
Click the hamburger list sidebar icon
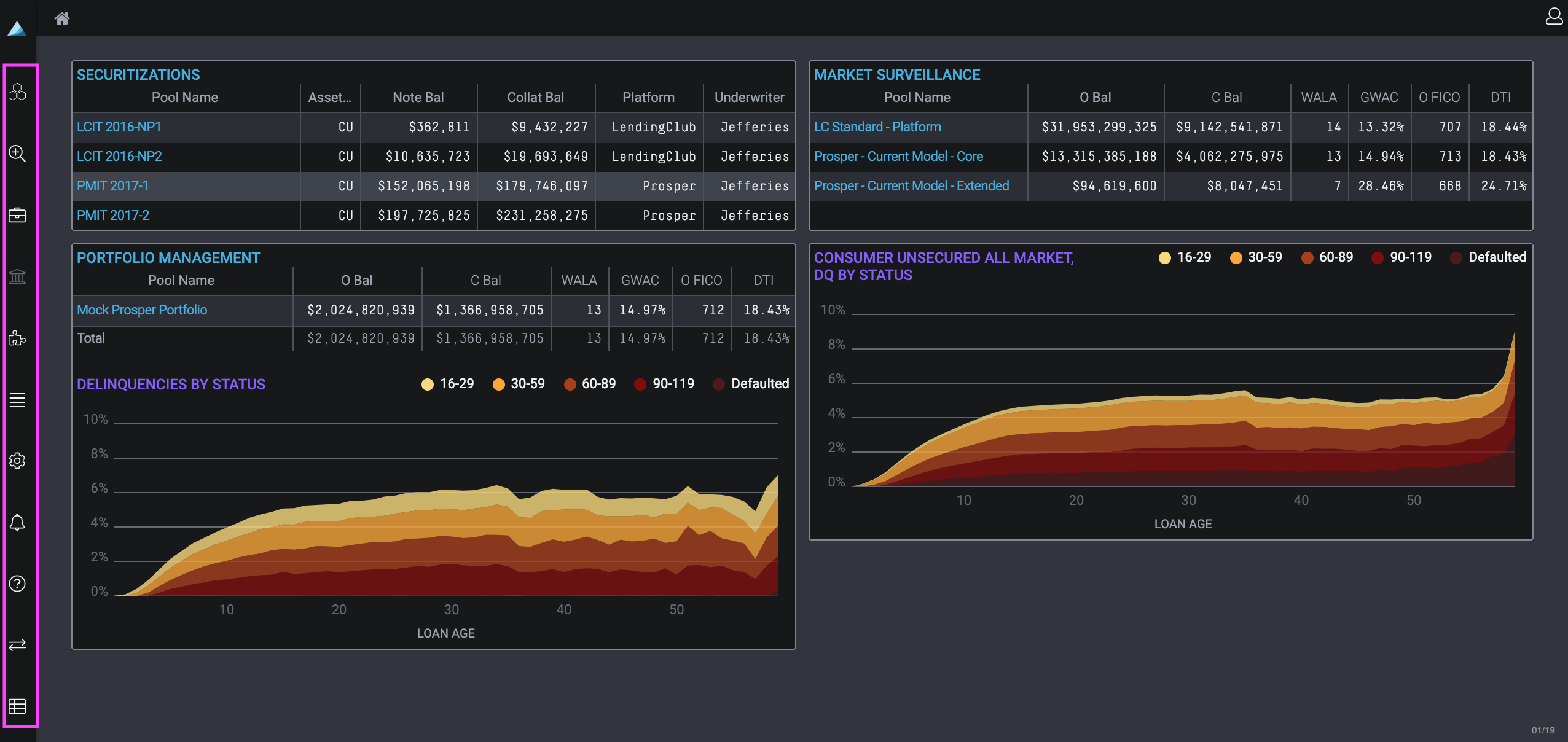click(17, 400)
